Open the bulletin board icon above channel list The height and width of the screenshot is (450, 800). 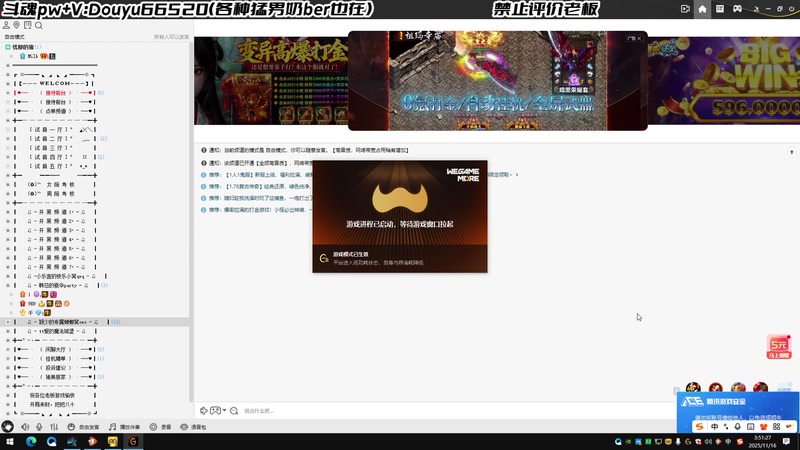tap(28, 25)
